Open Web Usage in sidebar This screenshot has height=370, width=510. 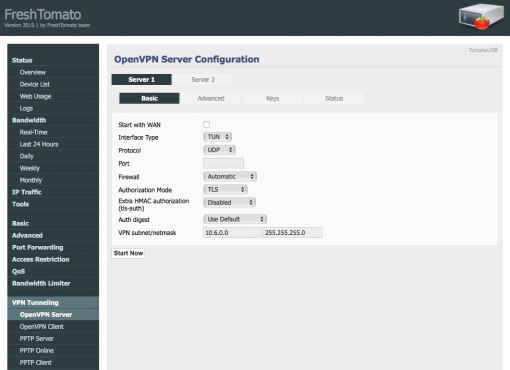click(53, 96)
